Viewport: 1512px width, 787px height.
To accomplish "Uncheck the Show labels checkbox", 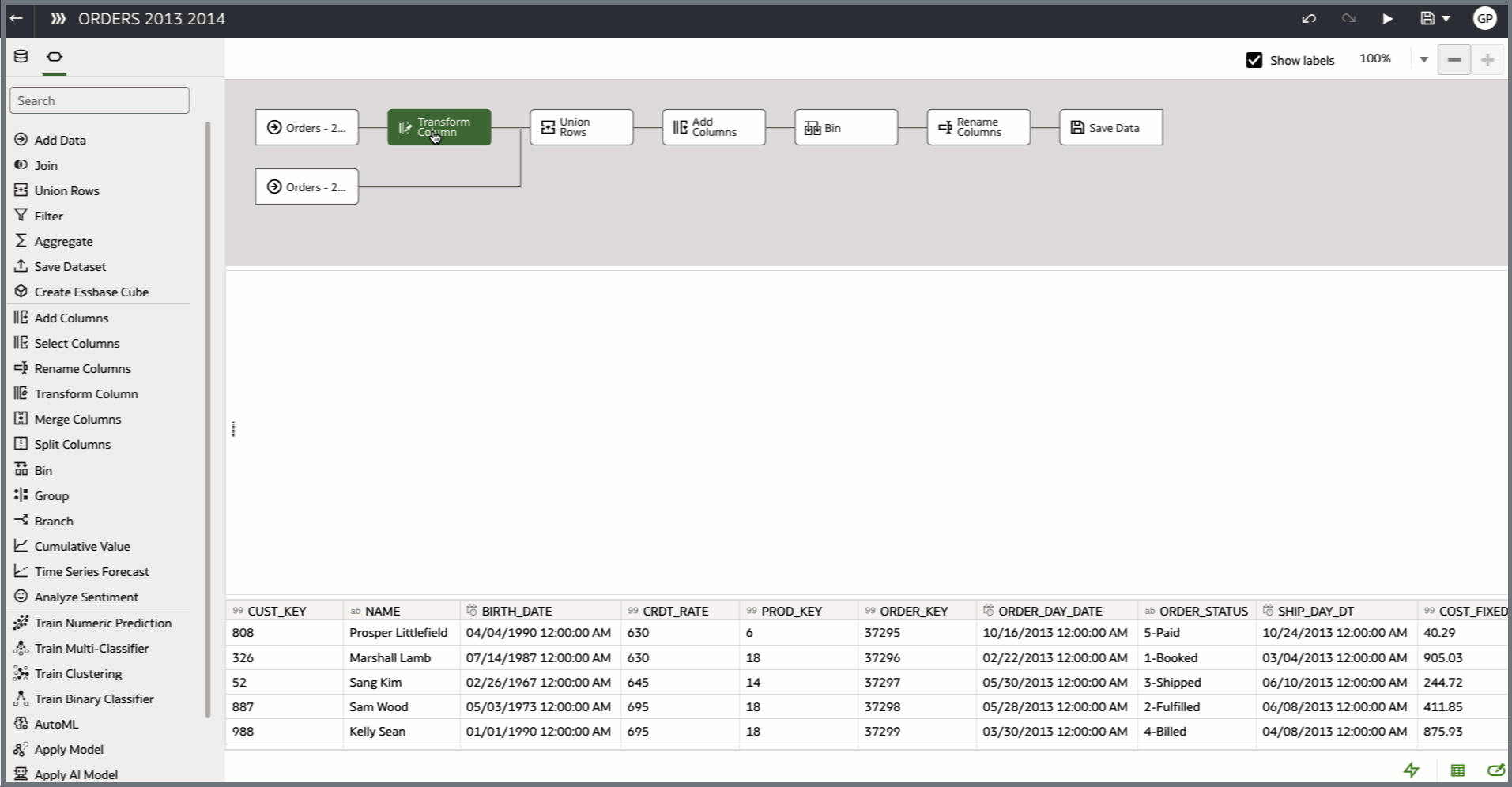I will pyautogui.click(x=1254, y=59).
